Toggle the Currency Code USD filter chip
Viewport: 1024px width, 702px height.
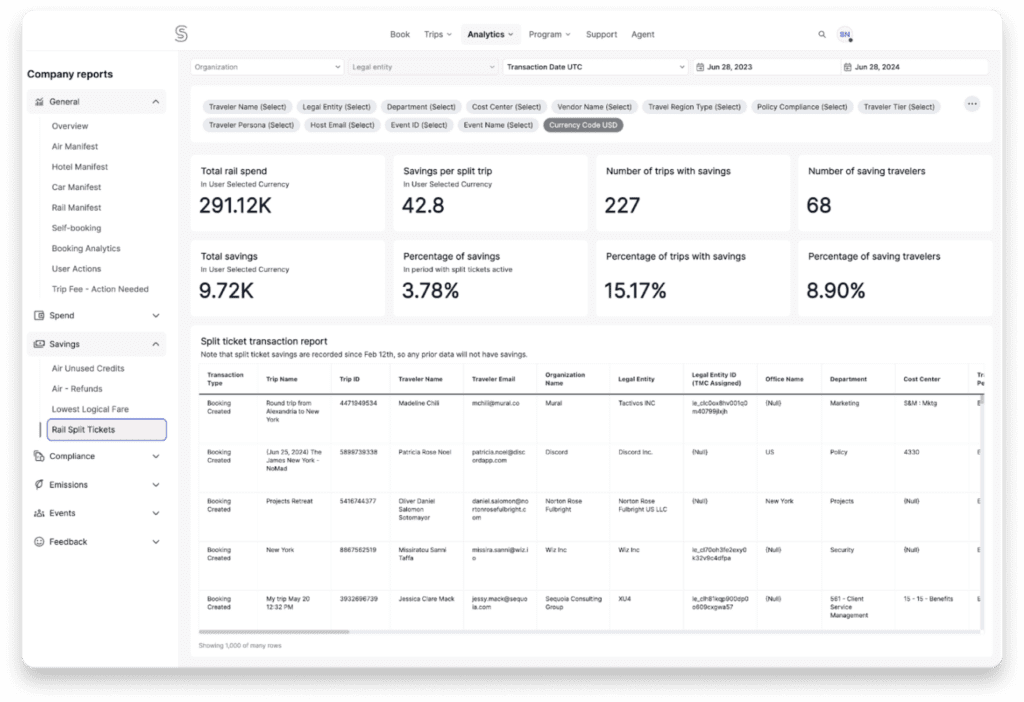[583, 125]
